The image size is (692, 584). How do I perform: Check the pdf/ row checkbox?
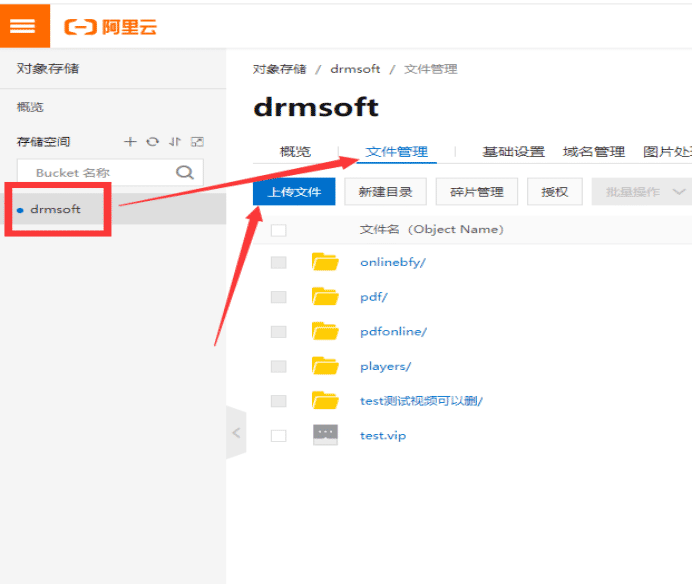point(278,297)
